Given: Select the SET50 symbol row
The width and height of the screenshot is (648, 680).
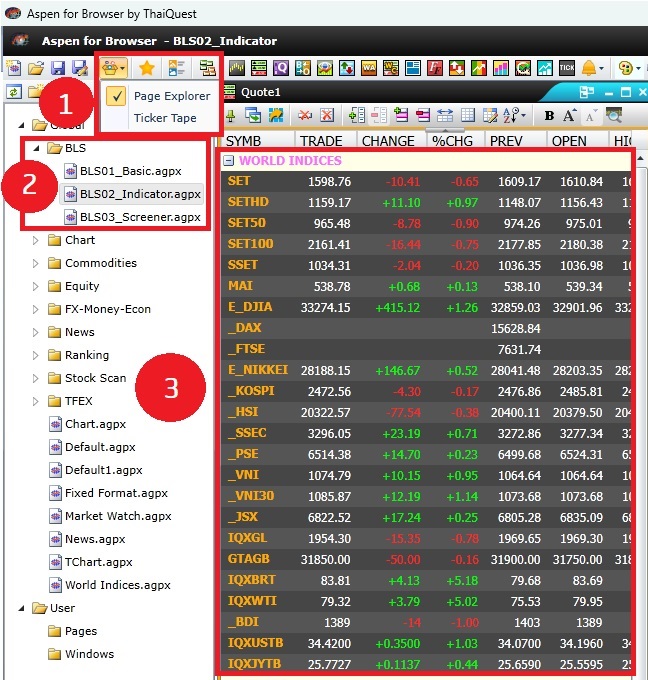Looking at the screenshot, I should [x=425, y=223].
